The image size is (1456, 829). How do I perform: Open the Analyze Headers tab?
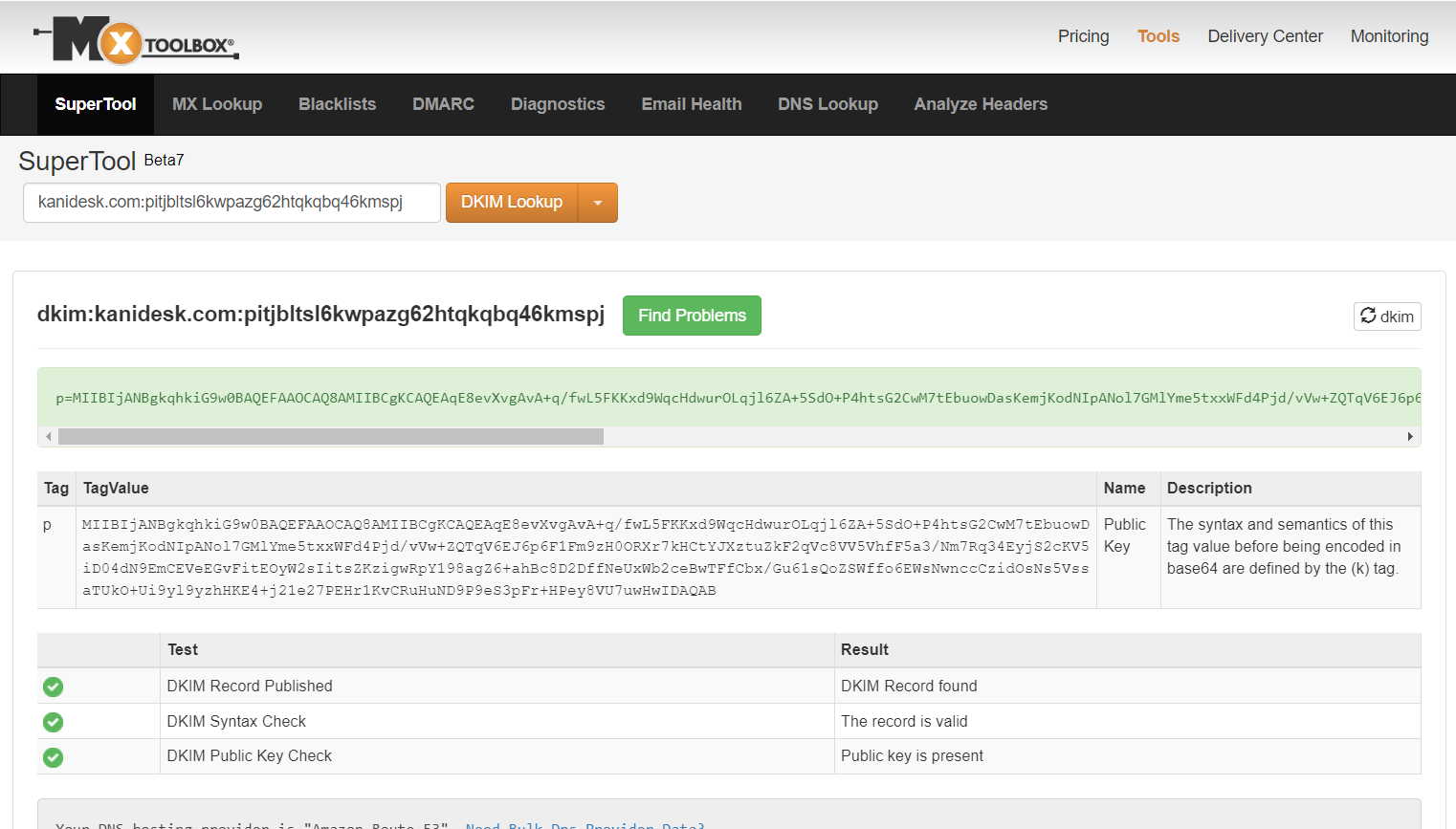pos(981,103)
